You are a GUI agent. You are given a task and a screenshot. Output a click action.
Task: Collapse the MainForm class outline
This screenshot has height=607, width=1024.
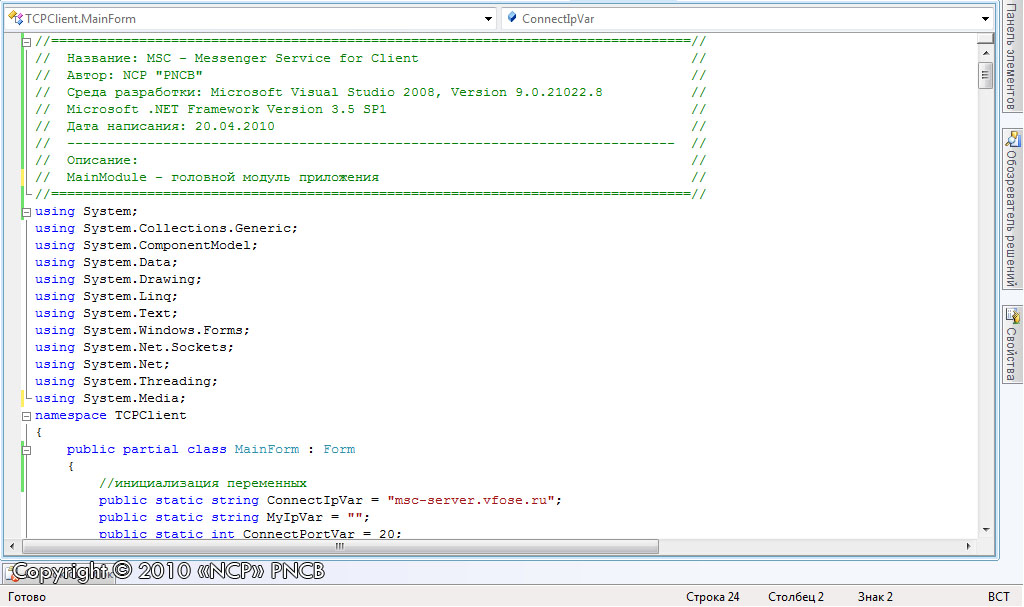click(26, 449)
